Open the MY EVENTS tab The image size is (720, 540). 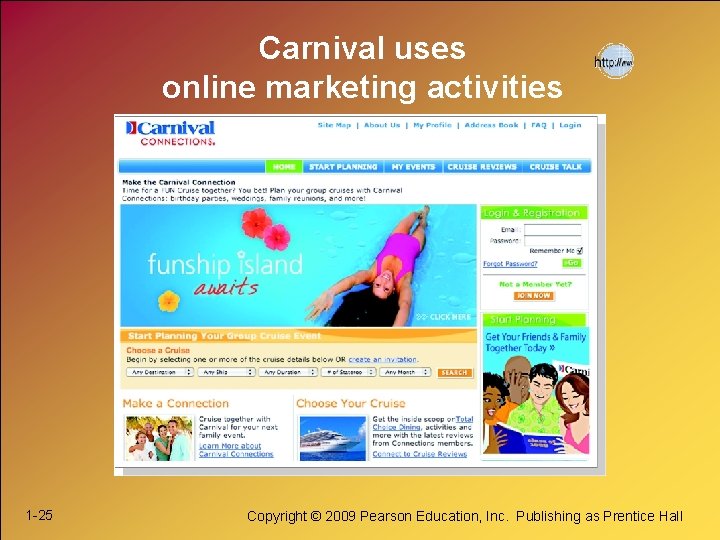[x=413, y=167]
